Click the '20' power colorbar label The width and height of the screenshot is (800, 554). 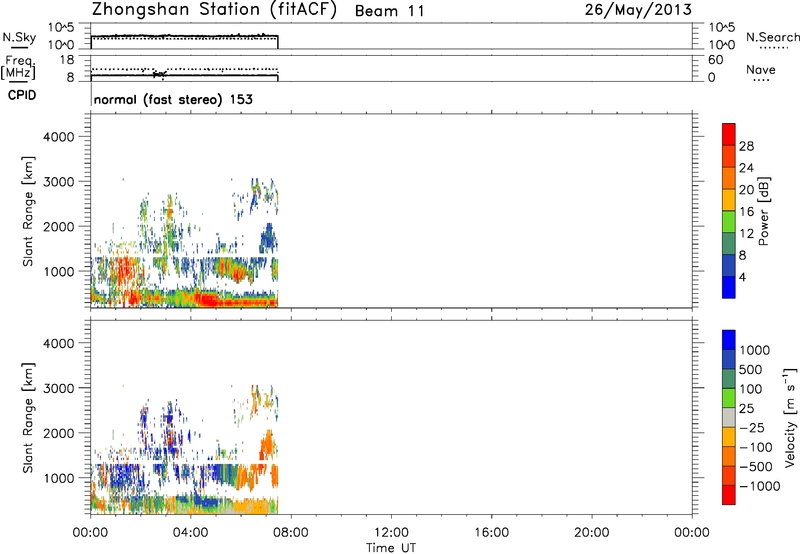[746, 190]
